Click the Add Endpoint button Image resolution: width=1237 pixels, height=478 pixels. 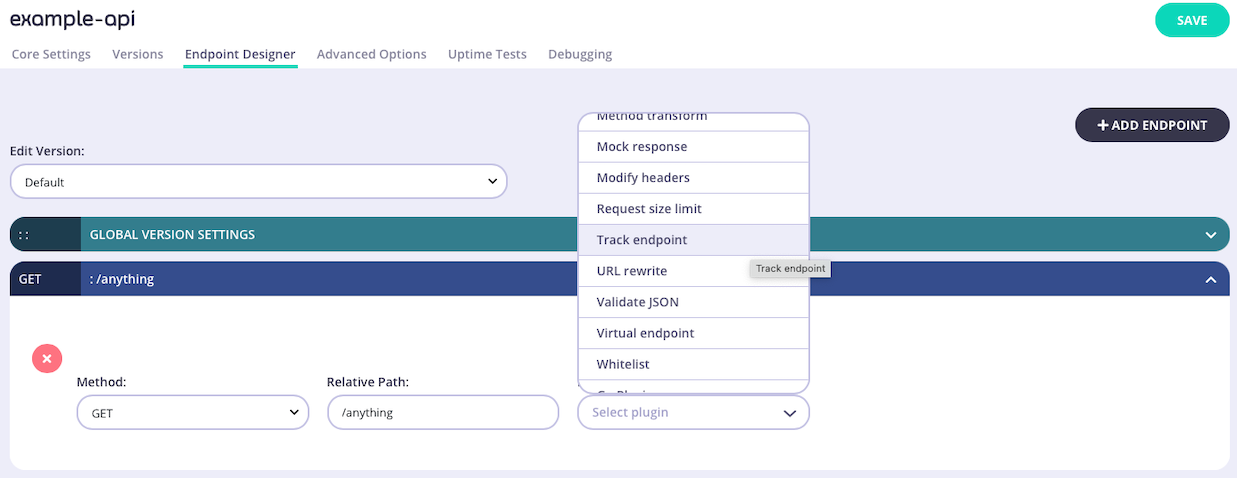point(1151,125)
